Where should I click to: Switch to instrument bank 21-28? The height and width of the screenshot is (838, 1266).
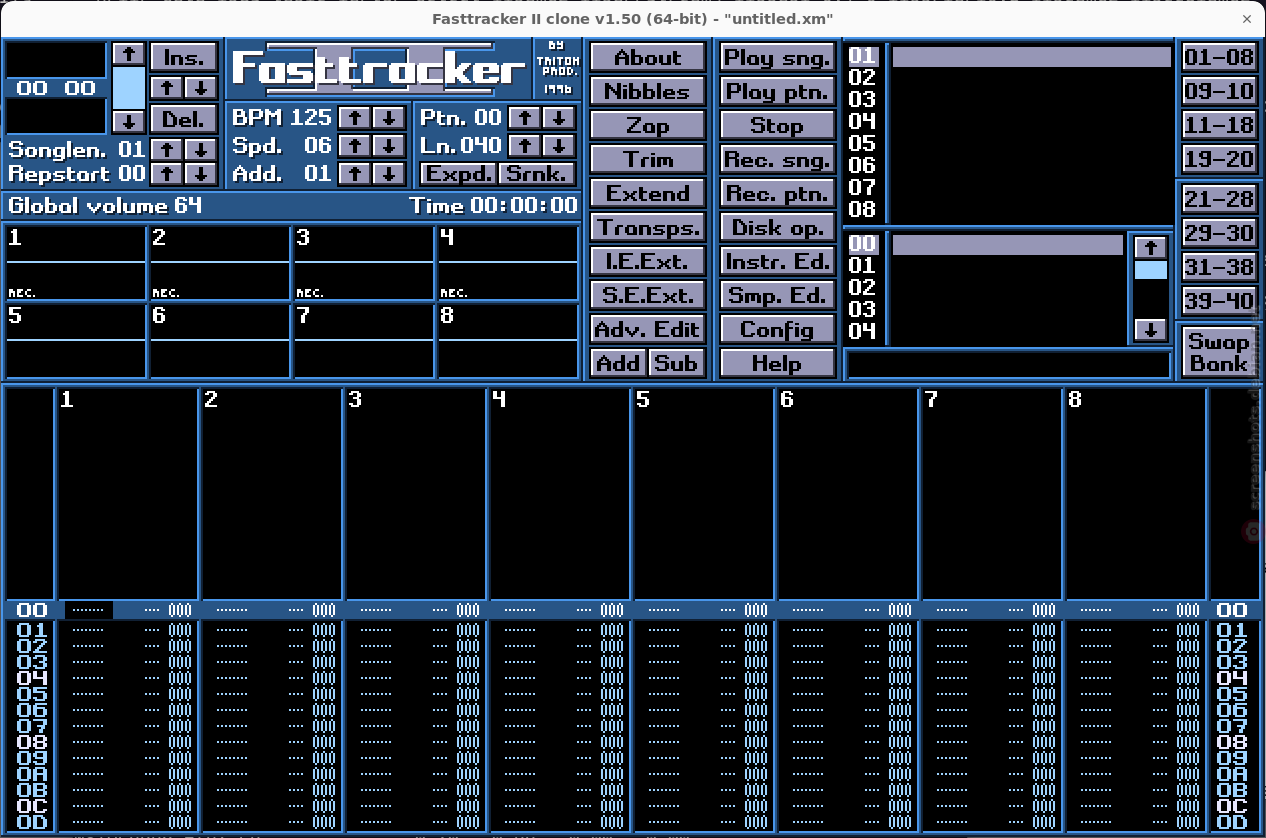point(1218,199)
